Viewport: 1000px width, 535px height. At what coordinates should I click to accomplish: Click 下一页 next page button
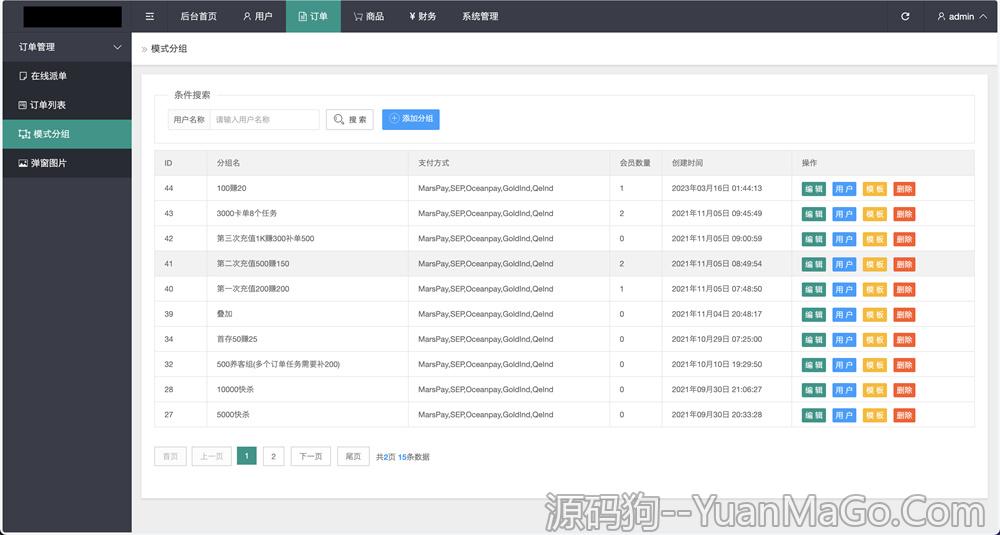pos(311,457)
